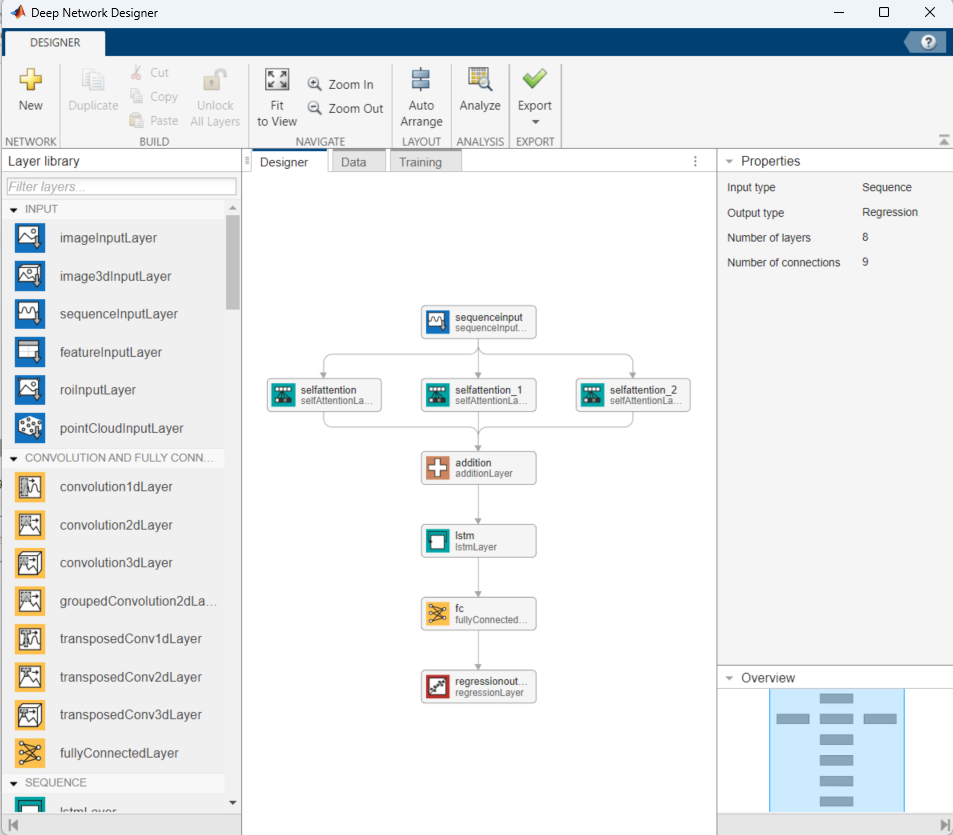
Task: Select the selfattention_2 node on canvas
Action: click(x=633, y=395)
